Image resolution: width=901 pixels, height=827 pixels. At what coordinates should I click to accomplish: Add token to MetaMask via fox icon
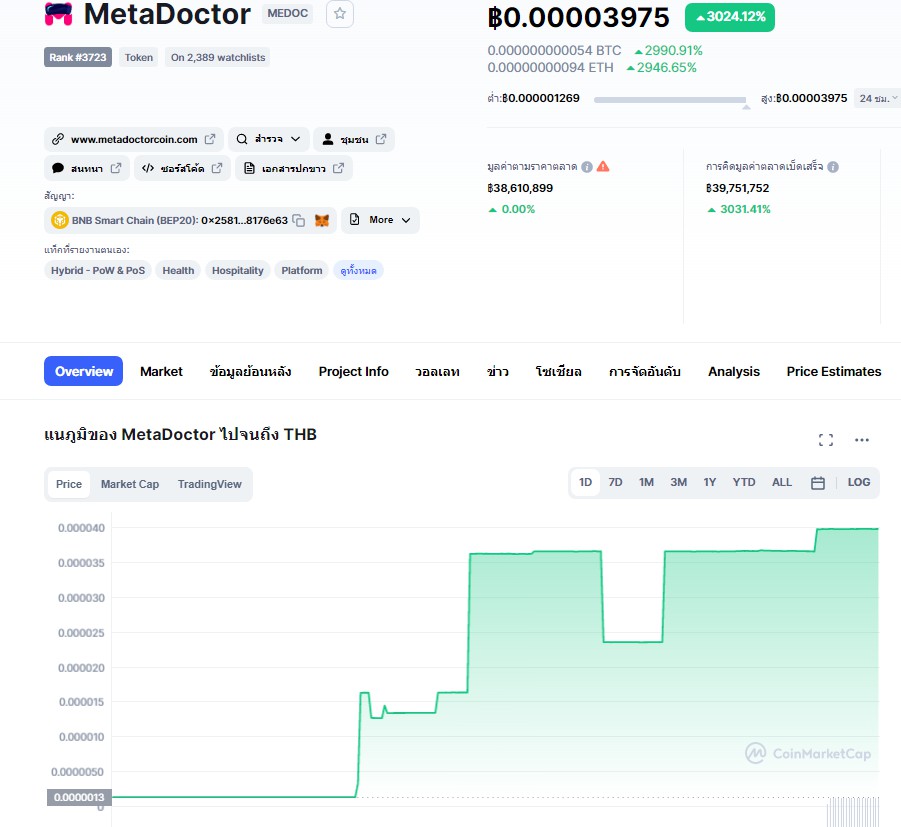tap(322, 220)
